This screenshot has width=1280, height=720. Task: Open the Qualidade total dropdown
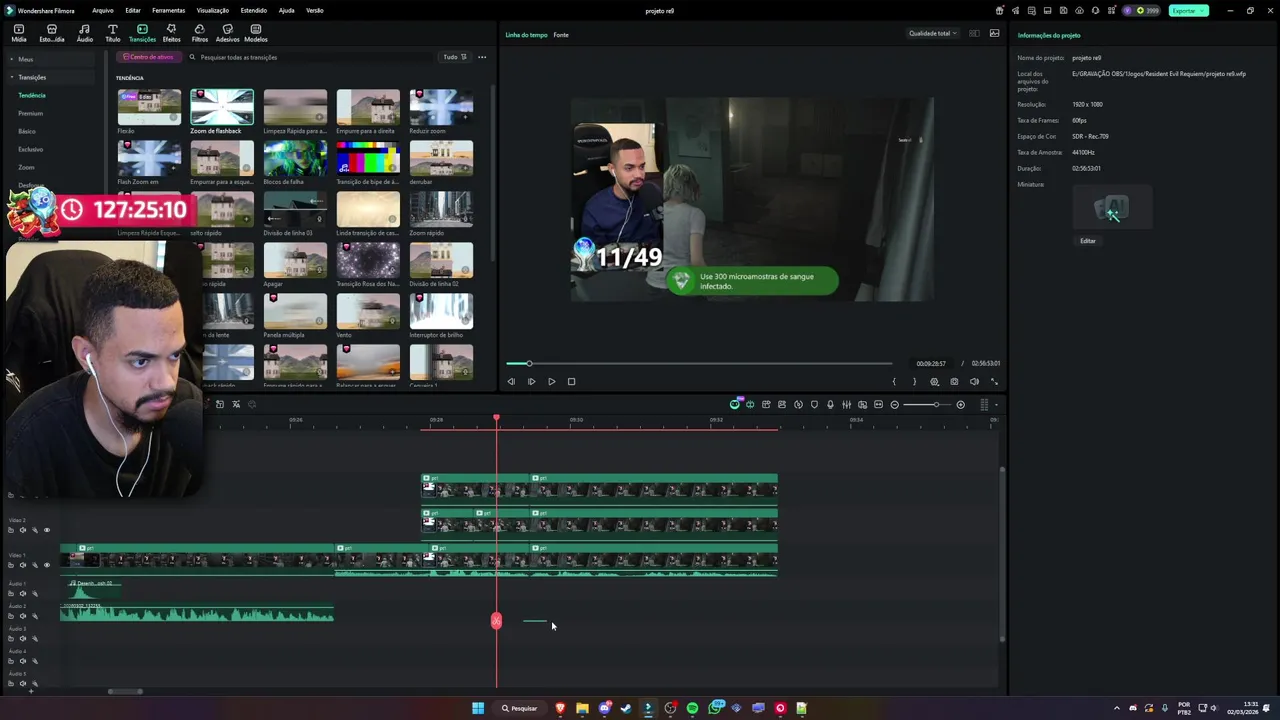pos(932,33)
